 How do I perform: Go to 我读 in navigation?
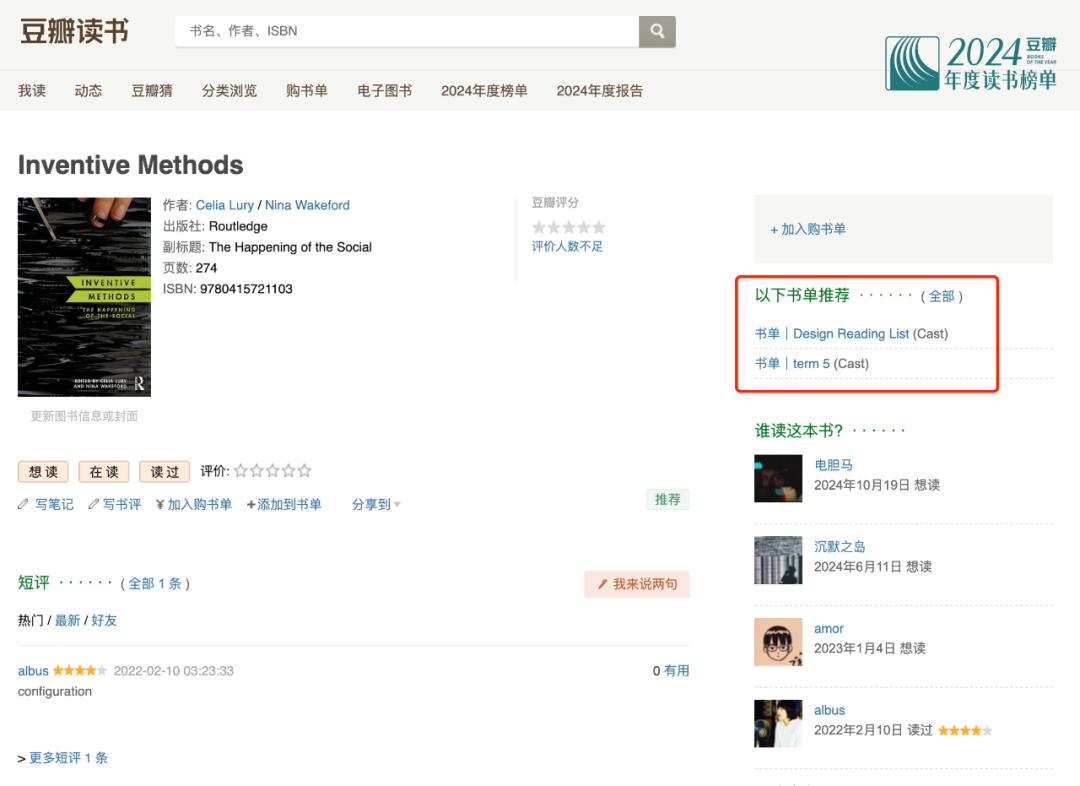(x=32, y=91)
